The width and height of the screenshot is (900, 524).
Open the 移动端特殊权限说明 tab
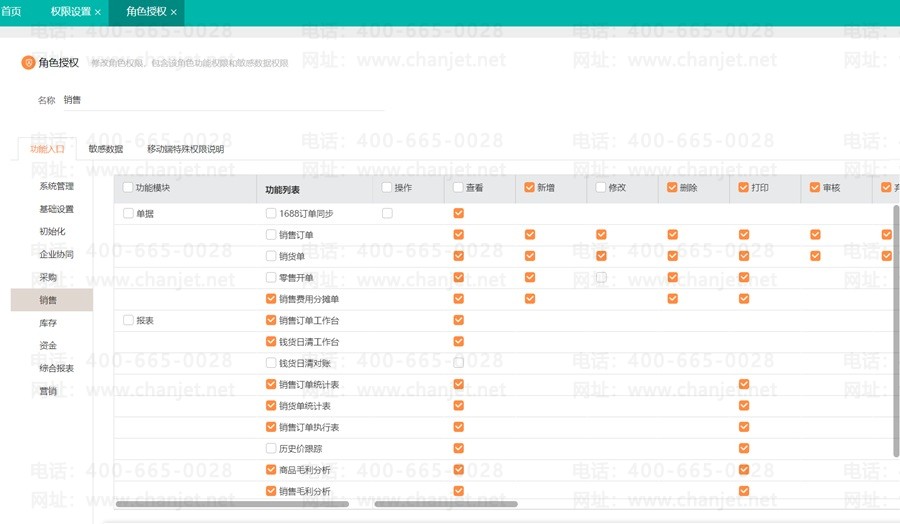(185, 149)
